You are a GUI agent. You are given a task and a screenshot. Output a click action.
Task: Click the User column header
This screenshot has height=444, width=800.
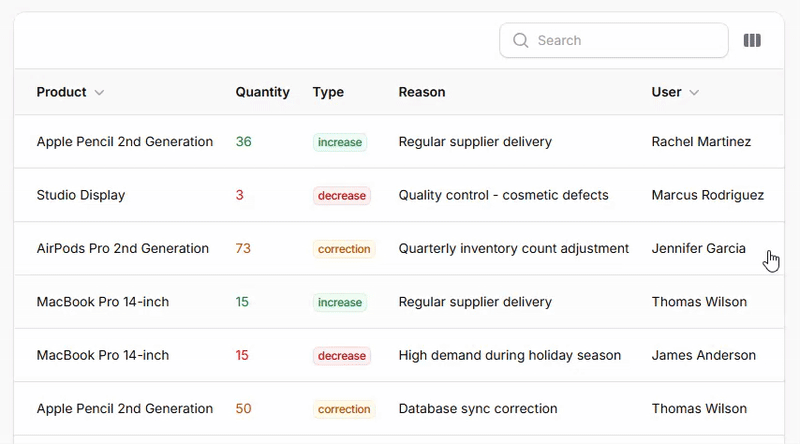click(666, 92)
